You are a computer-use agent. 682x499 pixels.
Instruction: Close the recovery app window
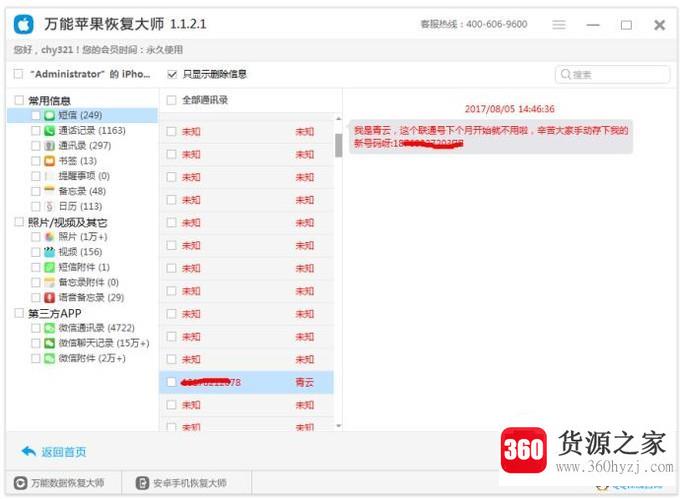pos(660,25)
